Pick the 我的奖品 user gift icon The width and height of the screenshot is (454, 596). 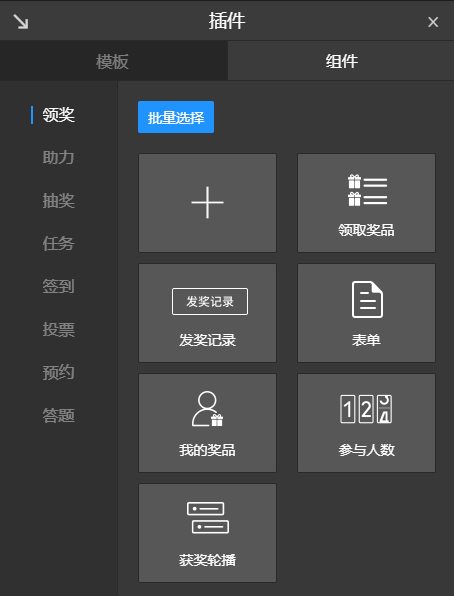(x=207, y=409)
